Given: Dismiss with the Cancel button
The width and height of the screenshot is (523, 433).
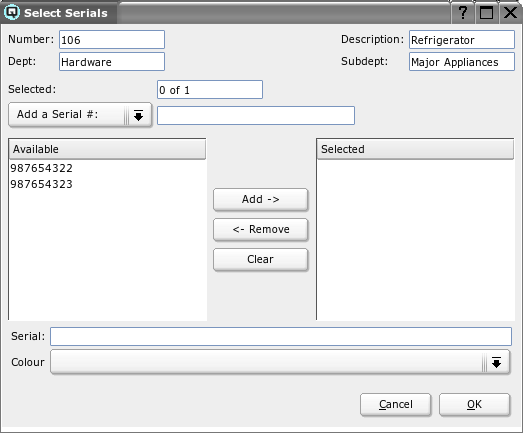Looking at the screenshot, I should [x=396, y=405].
